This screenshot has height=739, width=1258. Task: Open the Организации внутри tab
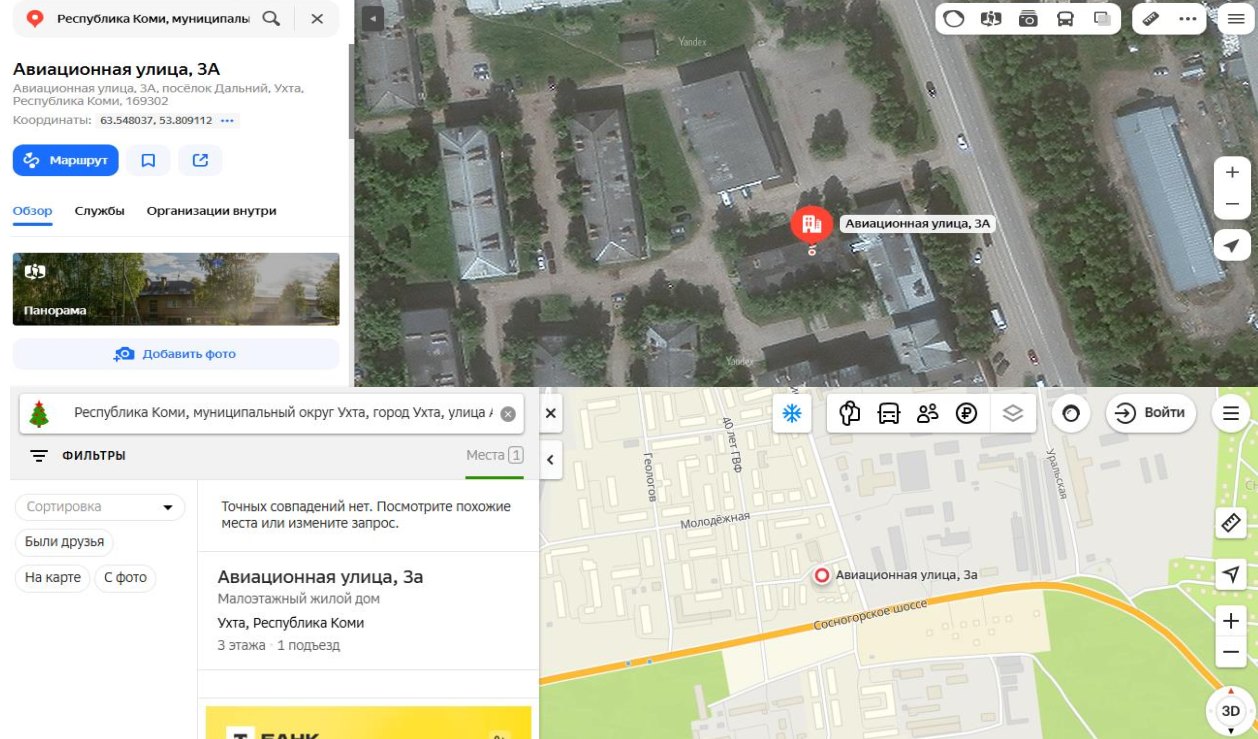point(211,211)
